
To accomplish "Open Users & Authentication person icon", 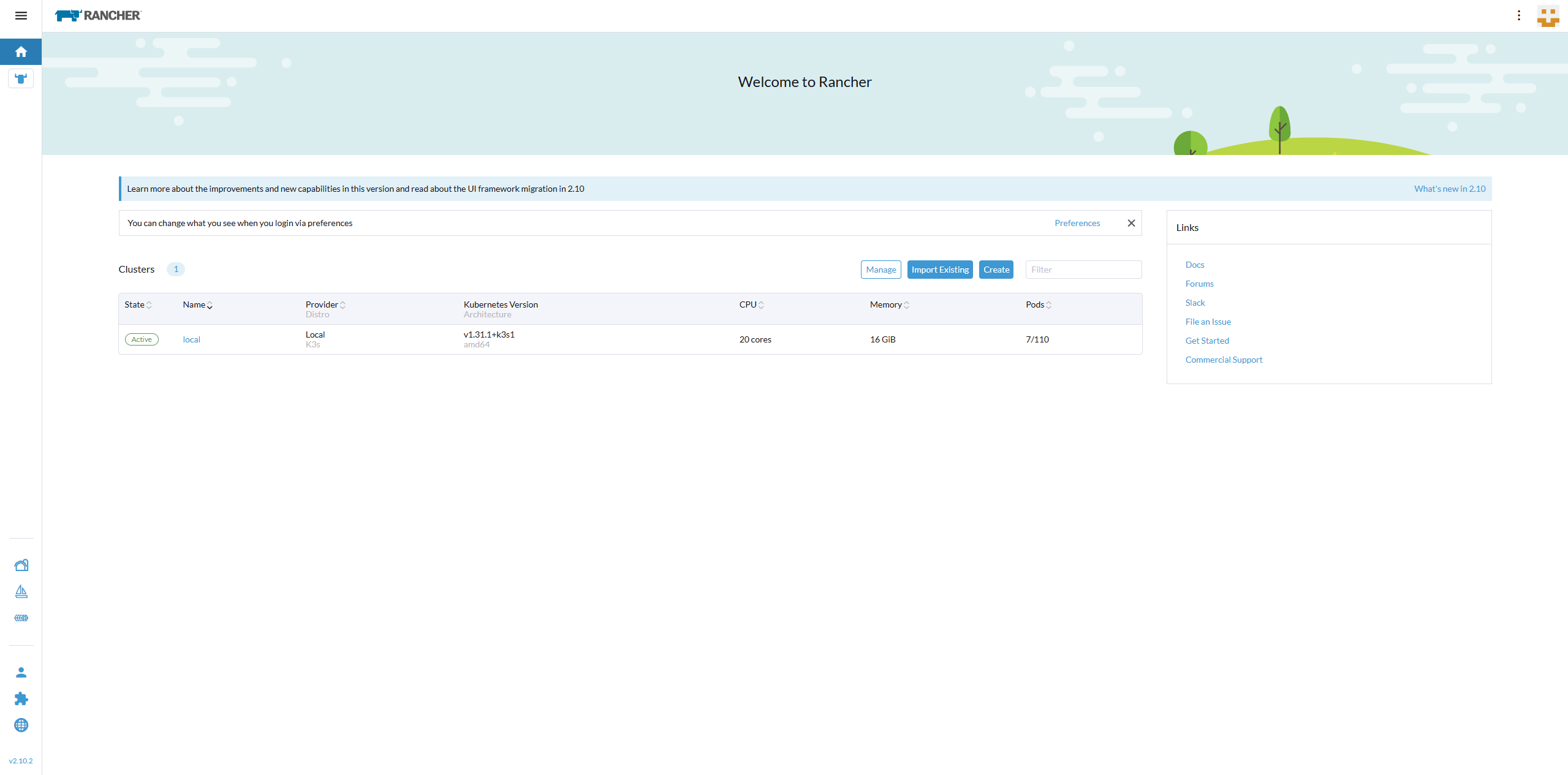I will pyautogui.click(x=21, y=673).
